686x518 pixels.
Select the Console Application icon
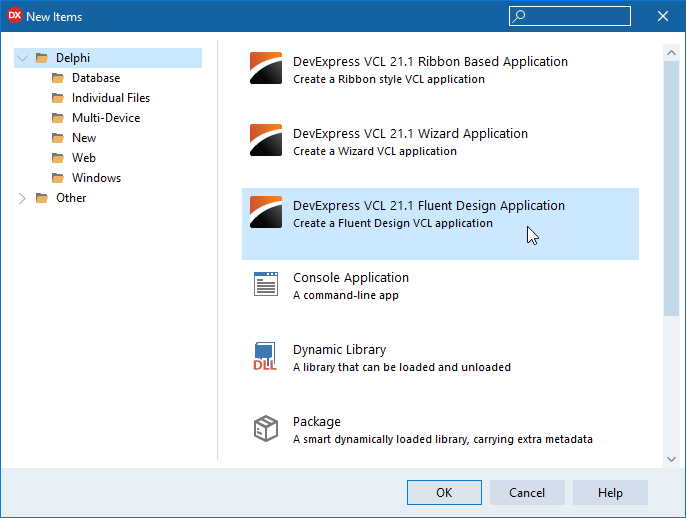[x=266, y=284]
